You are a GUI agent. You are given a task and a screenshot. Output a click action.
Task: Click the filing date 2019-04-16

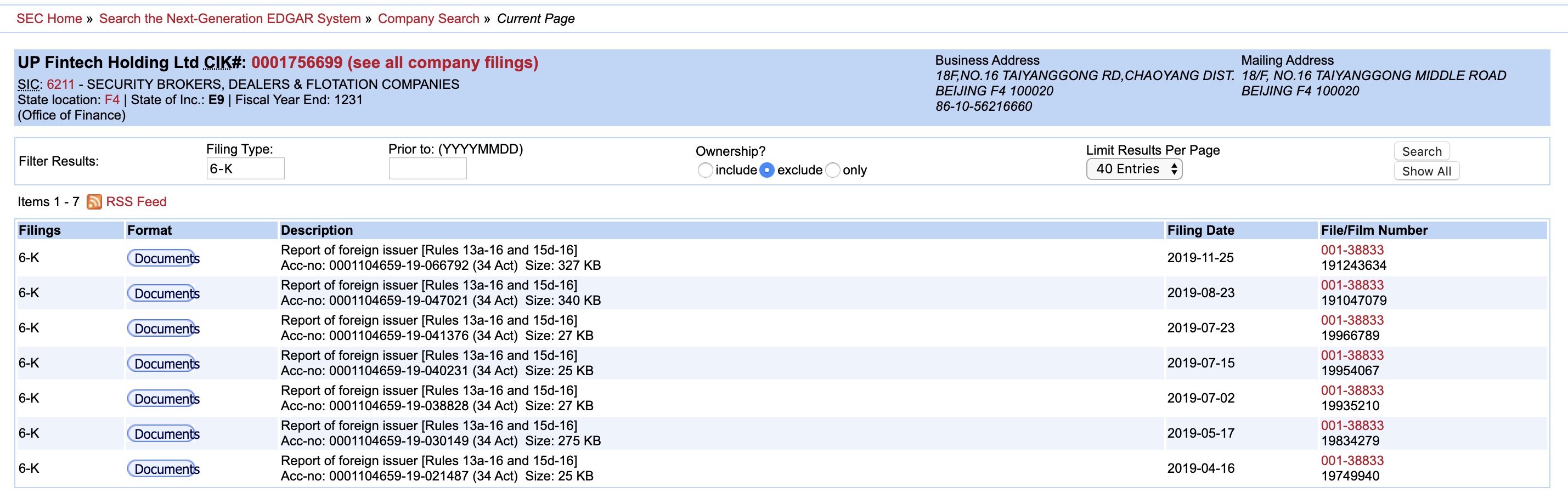pos(1200,469)
